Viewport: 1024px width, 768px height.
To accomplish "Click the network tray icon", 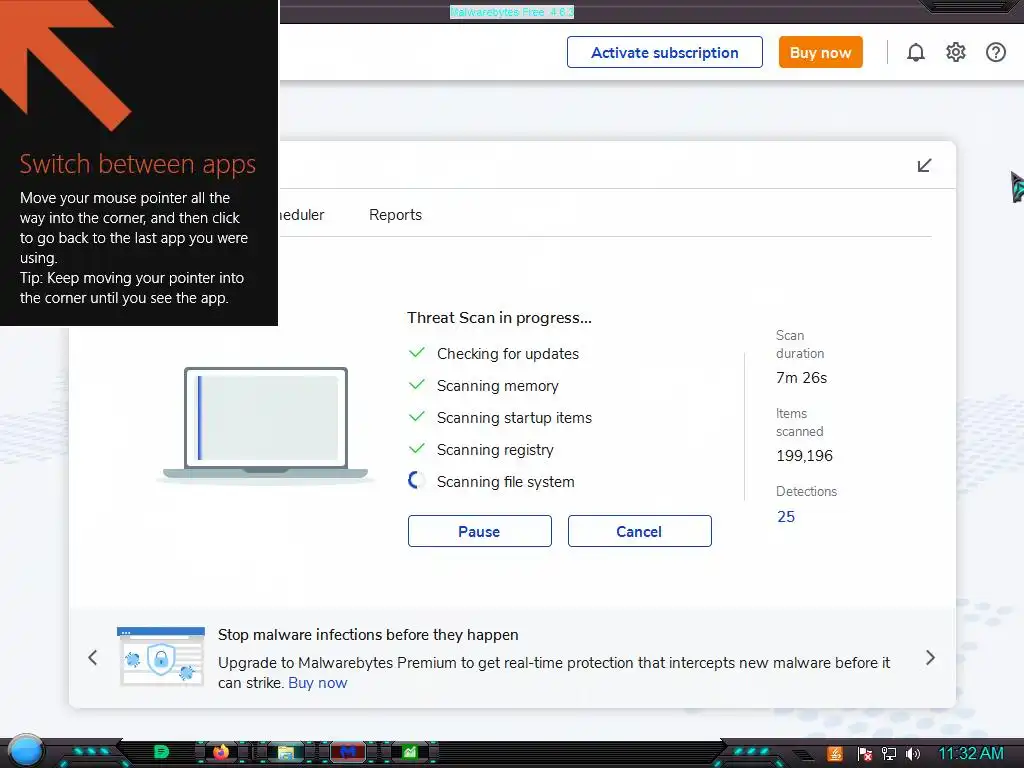I will (x=889, y=754).
